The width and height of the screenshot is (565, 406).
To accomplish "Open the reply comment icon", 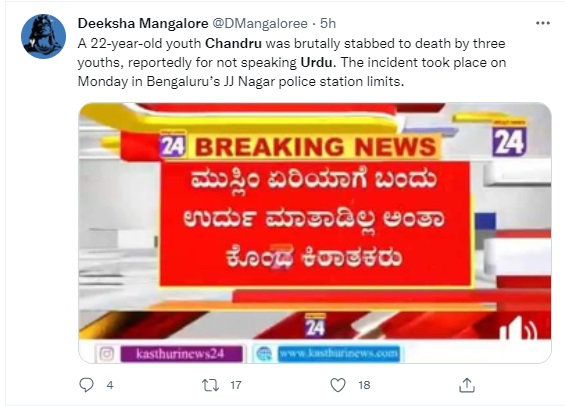I will pos(86,385).
